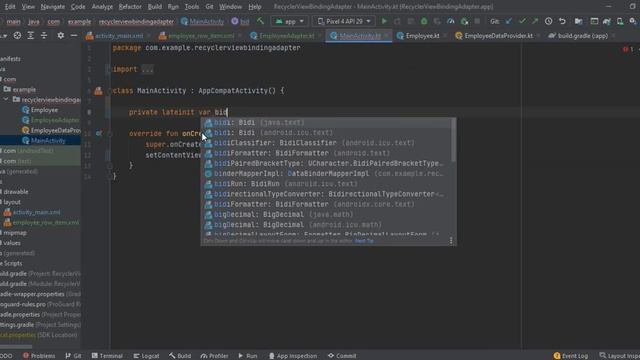Click the project panel horizontal scrollbar

16,347
